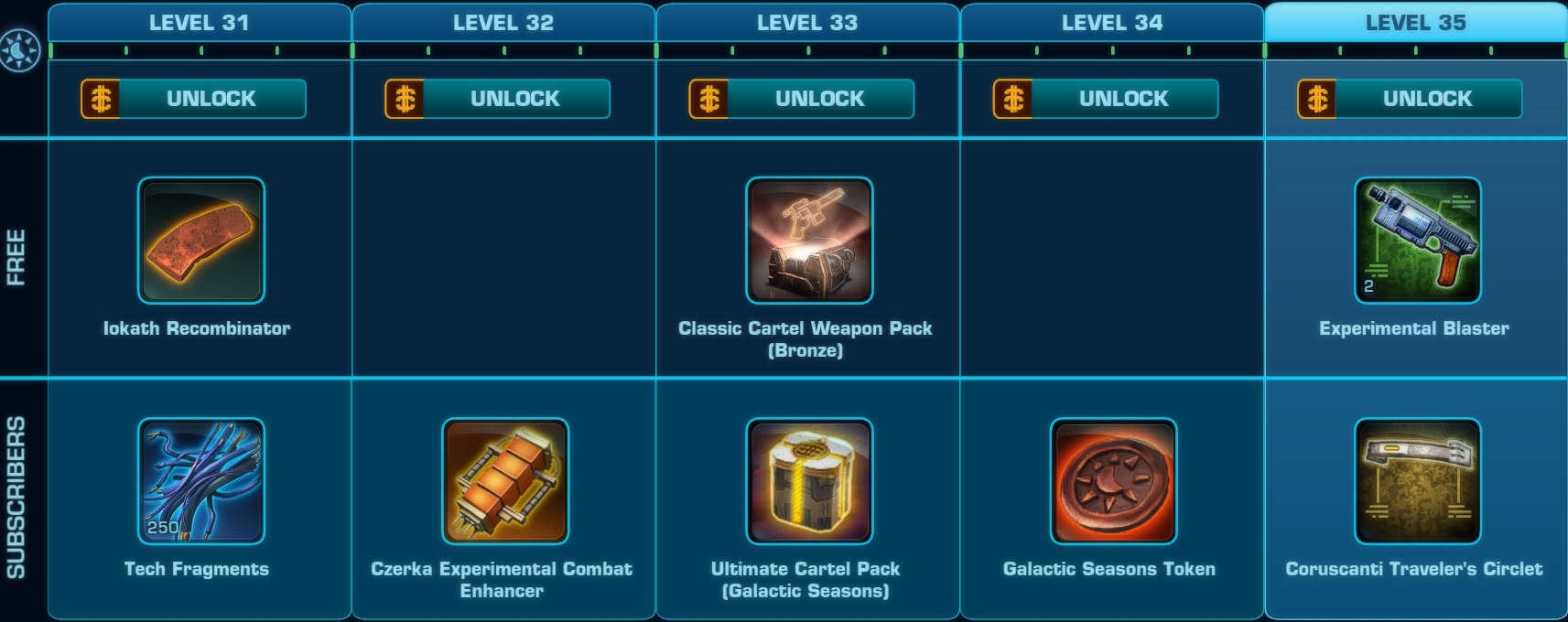The height and width of the screenshot is (622, 1568).
Task: Select the Iokath Recombinator reward icon
Action: (x=201, y=241)
